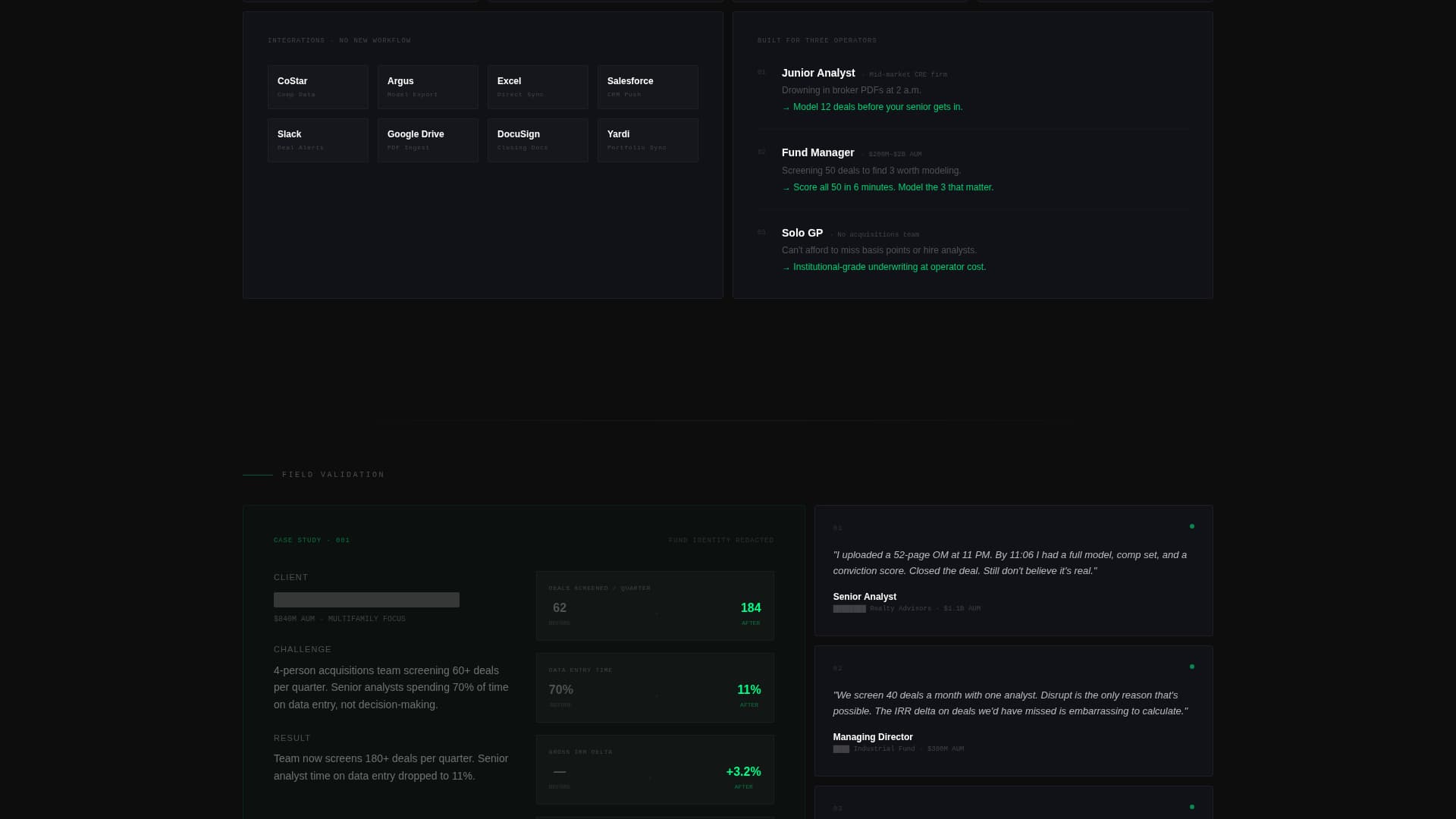Click the +3.2% gross IRR delta value

pos(743,772)
